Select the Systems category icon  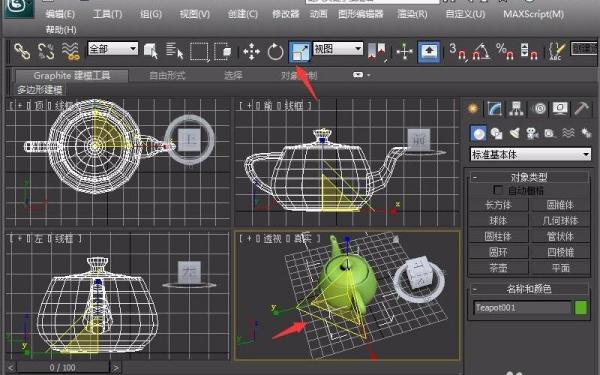tap(586, 134)
